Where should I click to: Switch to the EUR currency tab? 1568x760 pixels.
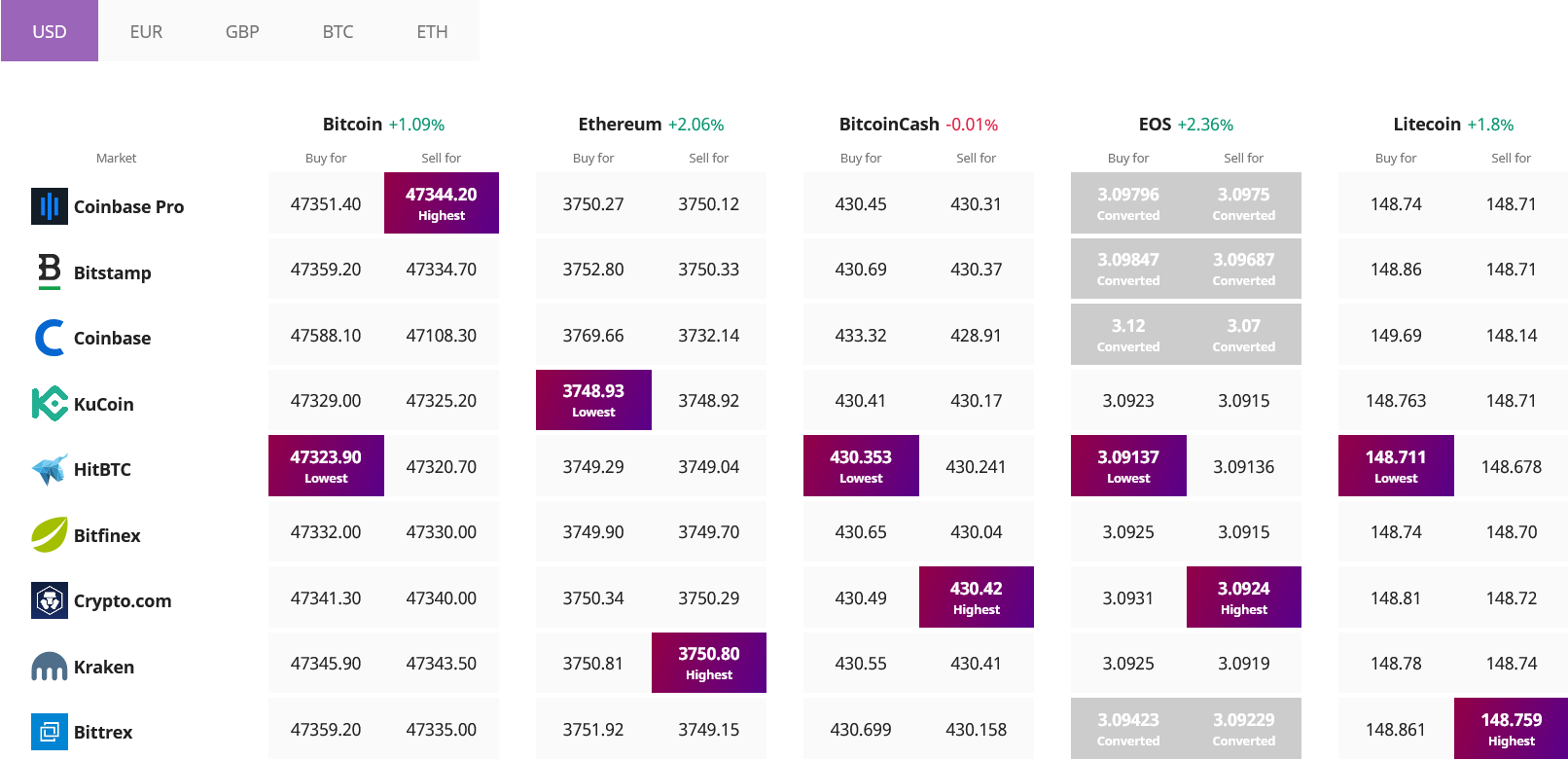click(x=146, y=31)
